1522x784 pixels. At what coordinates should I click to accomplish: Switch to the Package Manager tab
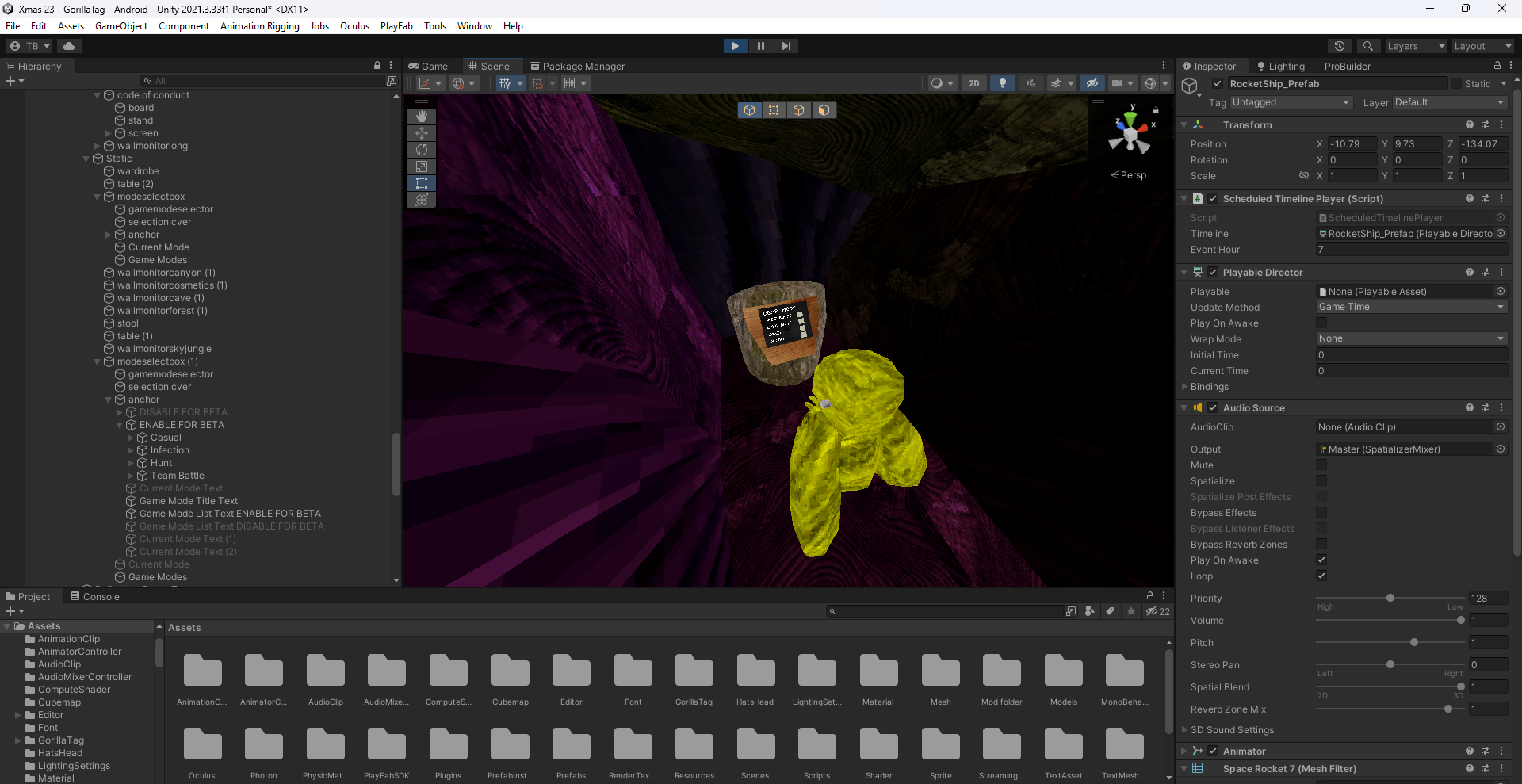pyautogui.click(x=578, y=67)
